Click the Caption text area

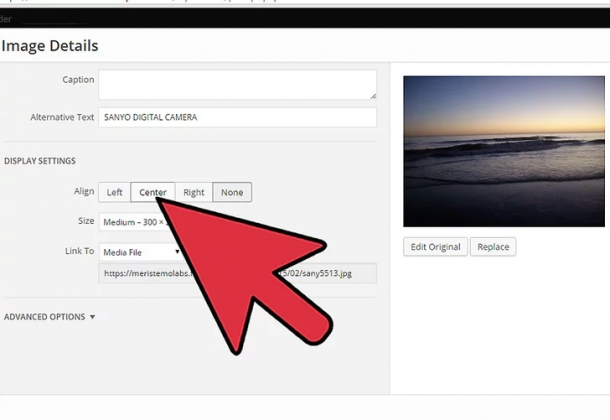[237, 84]
